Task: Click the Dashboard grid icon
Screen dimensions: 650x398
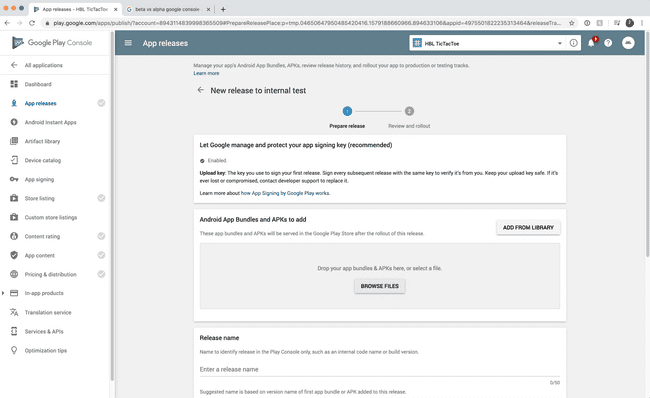Action: tap(14, 84)
